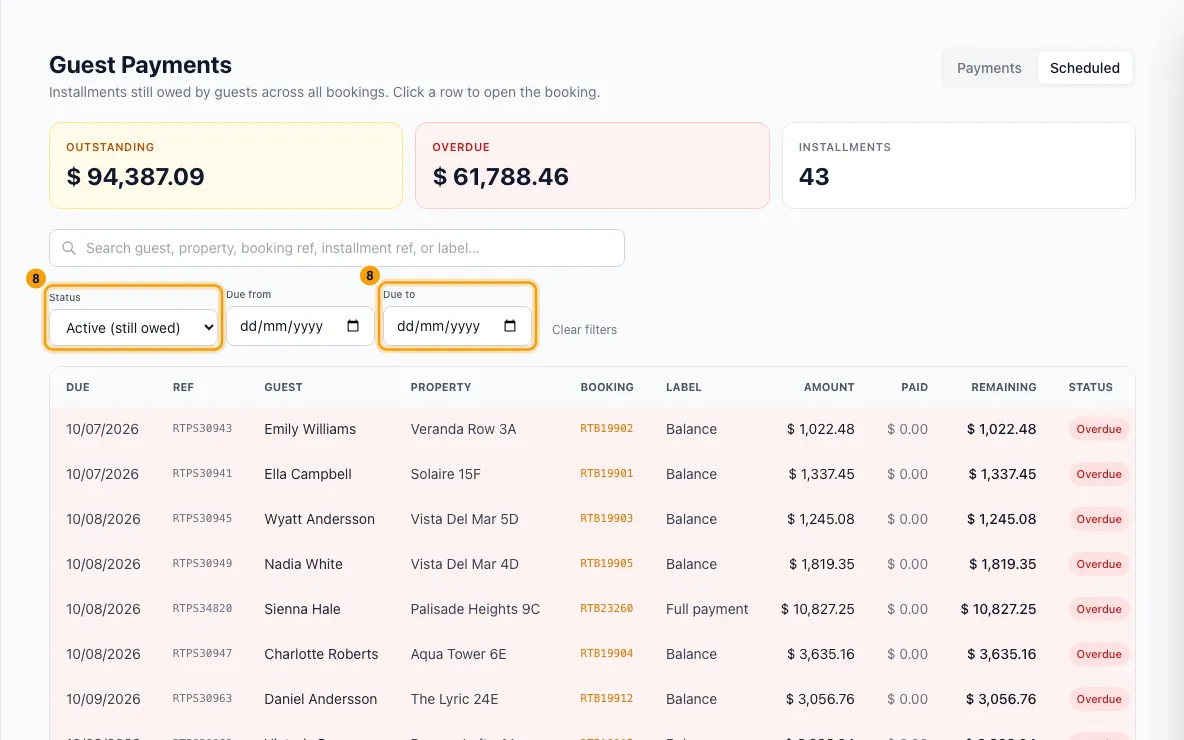Image resolution: width=1184 pixels, height=740 pixels.
Task: Click property The Lyric 24E
Action: (455, 699)
